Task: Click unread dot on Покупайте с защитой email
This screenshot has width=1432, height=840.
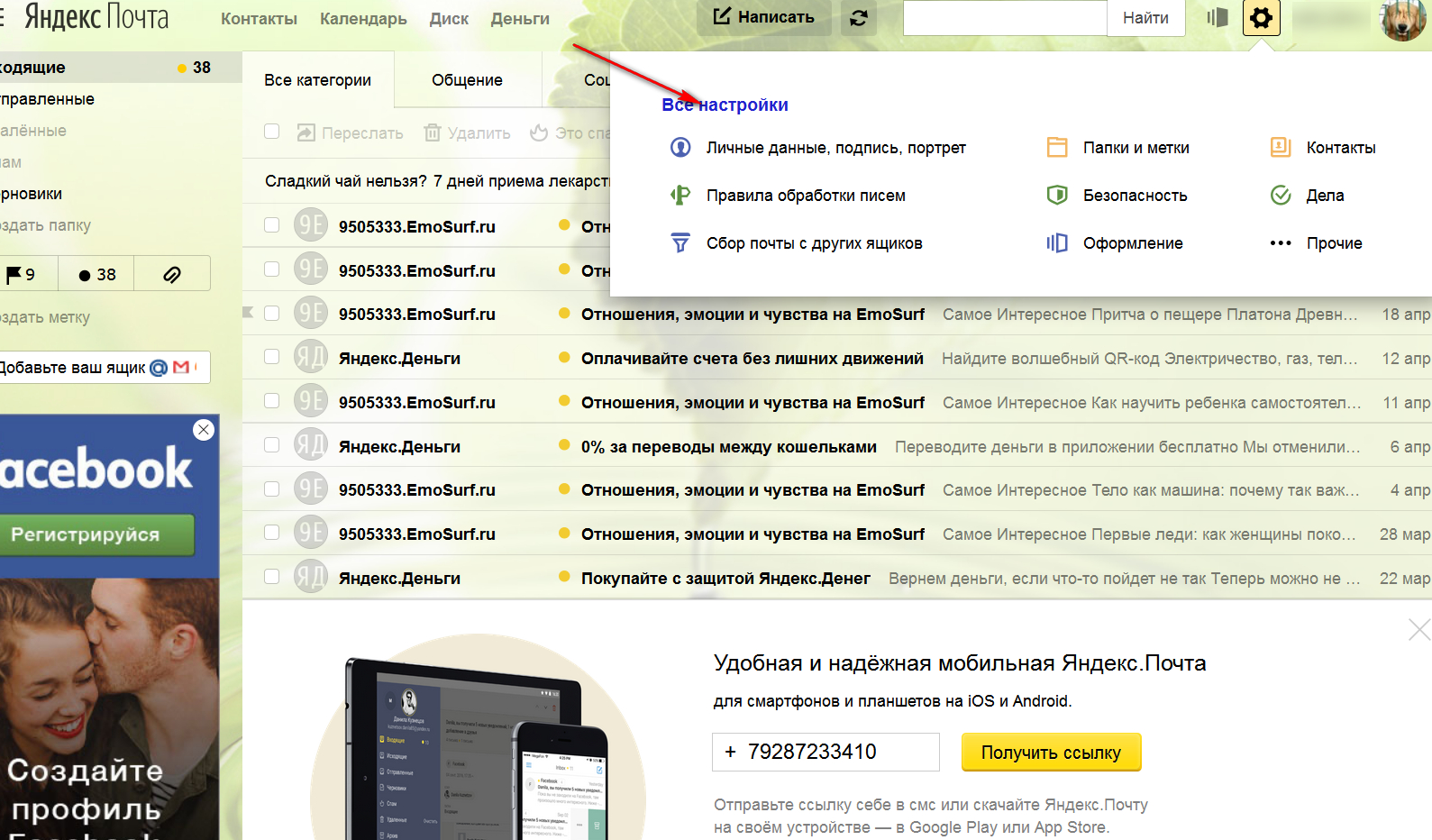Action: [564, 577]
